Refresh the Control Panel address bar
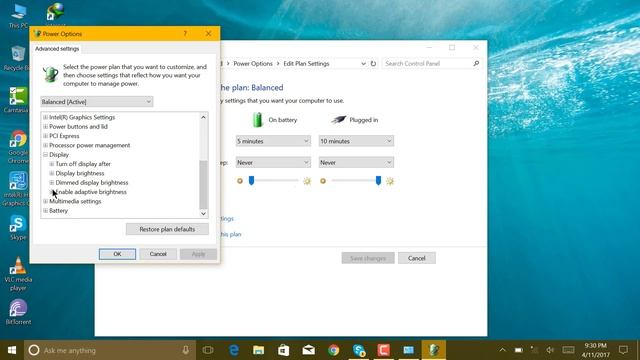640x360 pixels. click(373, 64)
